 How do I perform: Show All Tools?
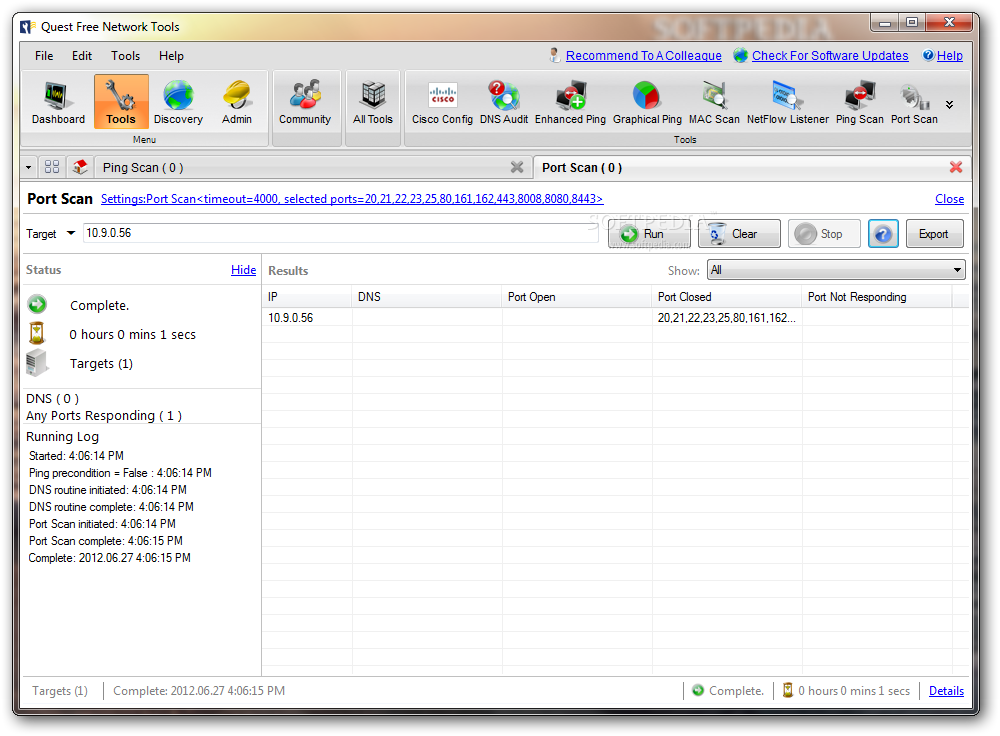coord(373,102)
